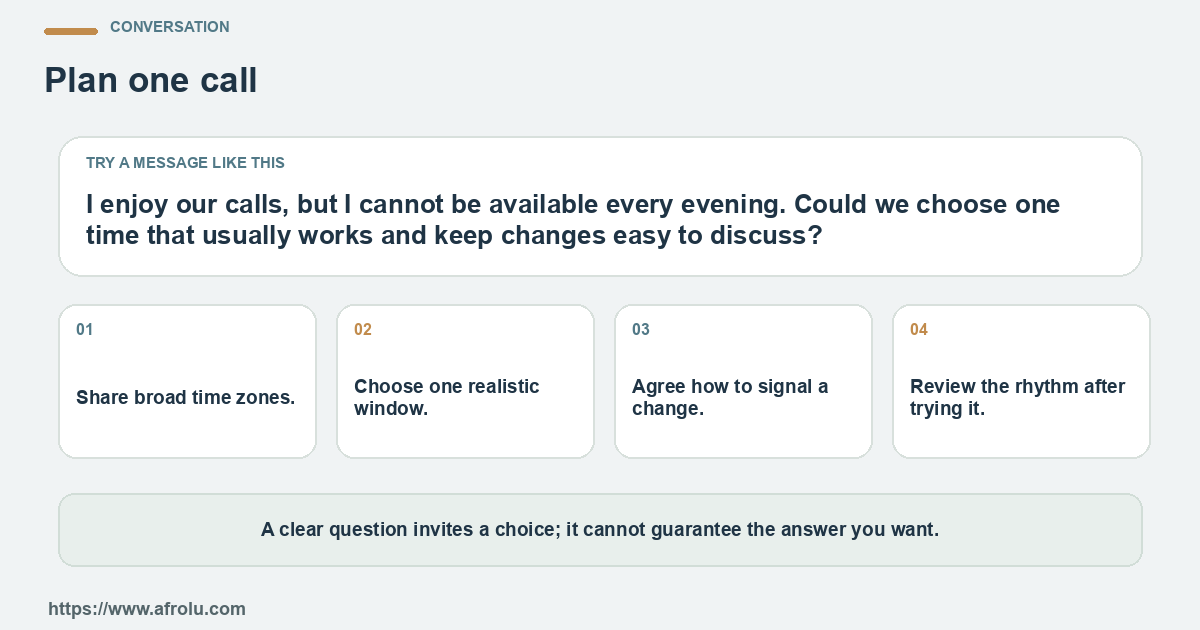This screenshot has height=630, width=1200.
Task: Click the text 'Agree how to signal a change.'
Action: pyautogui.click(x=730, y=397)
